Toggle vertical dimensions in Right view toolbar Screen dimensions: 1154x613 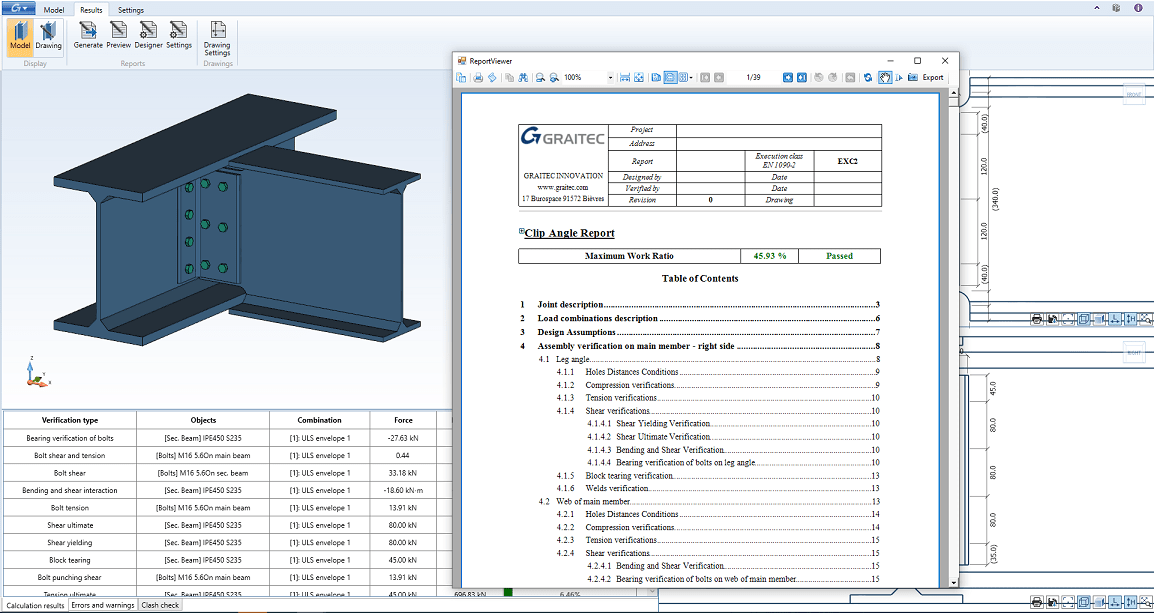pyautogui.click(x=1130, y=602)
